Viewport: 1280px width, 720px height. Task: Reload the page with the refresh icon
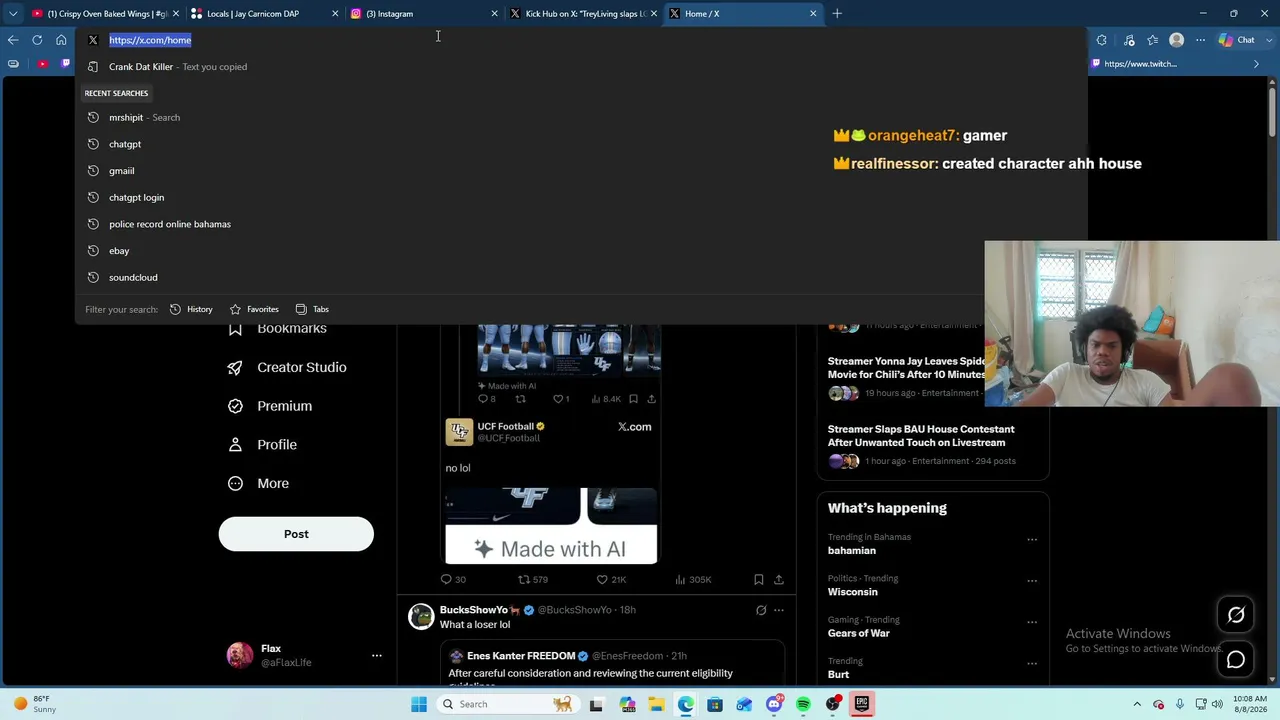37,40
